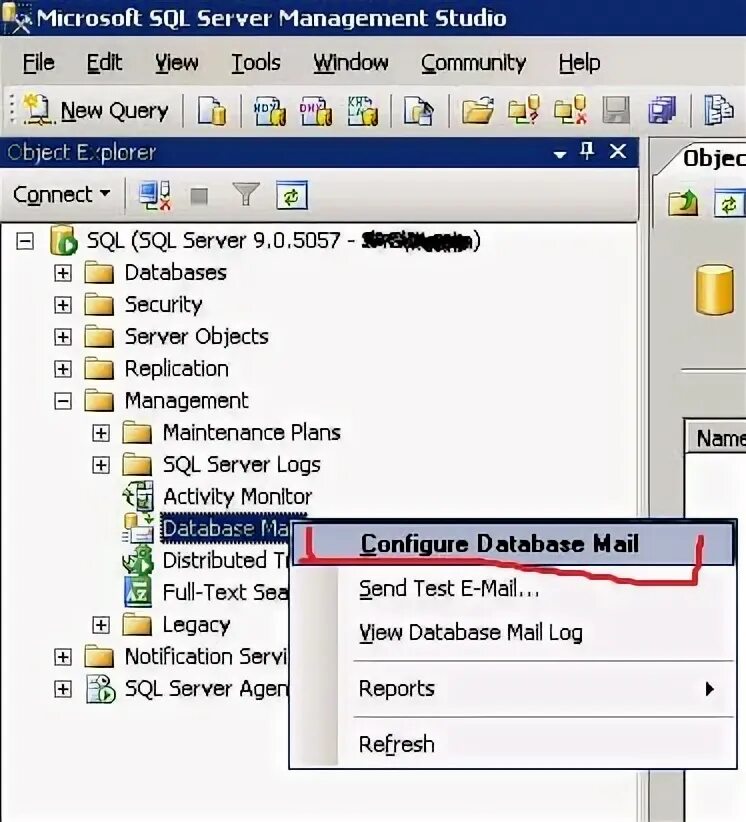The width and height of the screenshot is (746, 822).
Task: Open the Analysis Services MDX Query icon
Action: click(269, 111)
